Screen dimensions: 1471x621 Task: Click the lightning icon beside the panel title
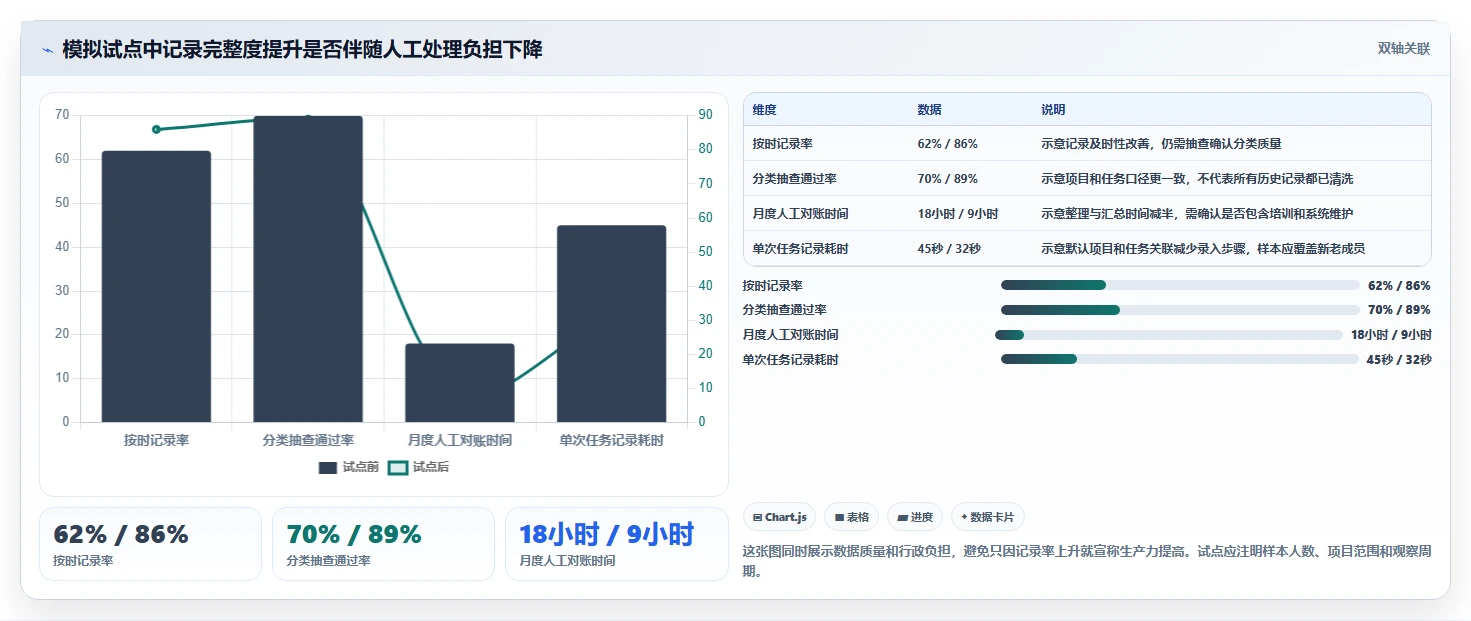[47, 50]
